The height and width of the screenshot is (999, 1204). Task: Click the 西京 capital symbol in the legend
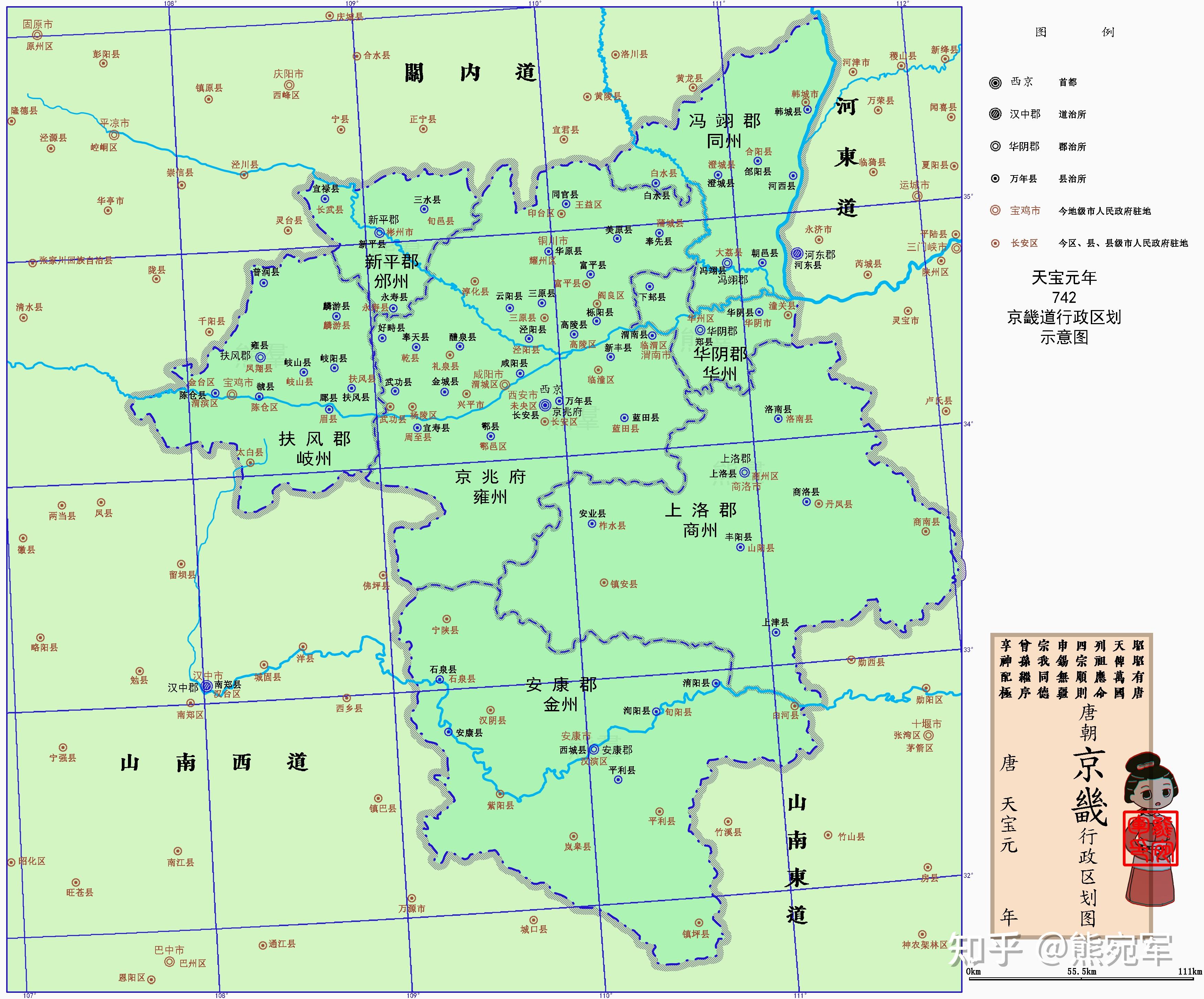[995, 83]
